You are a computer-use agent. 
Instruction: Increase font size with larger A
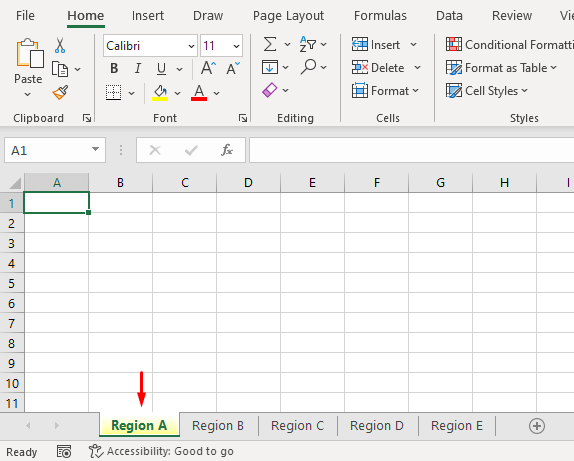pos(208,68)
